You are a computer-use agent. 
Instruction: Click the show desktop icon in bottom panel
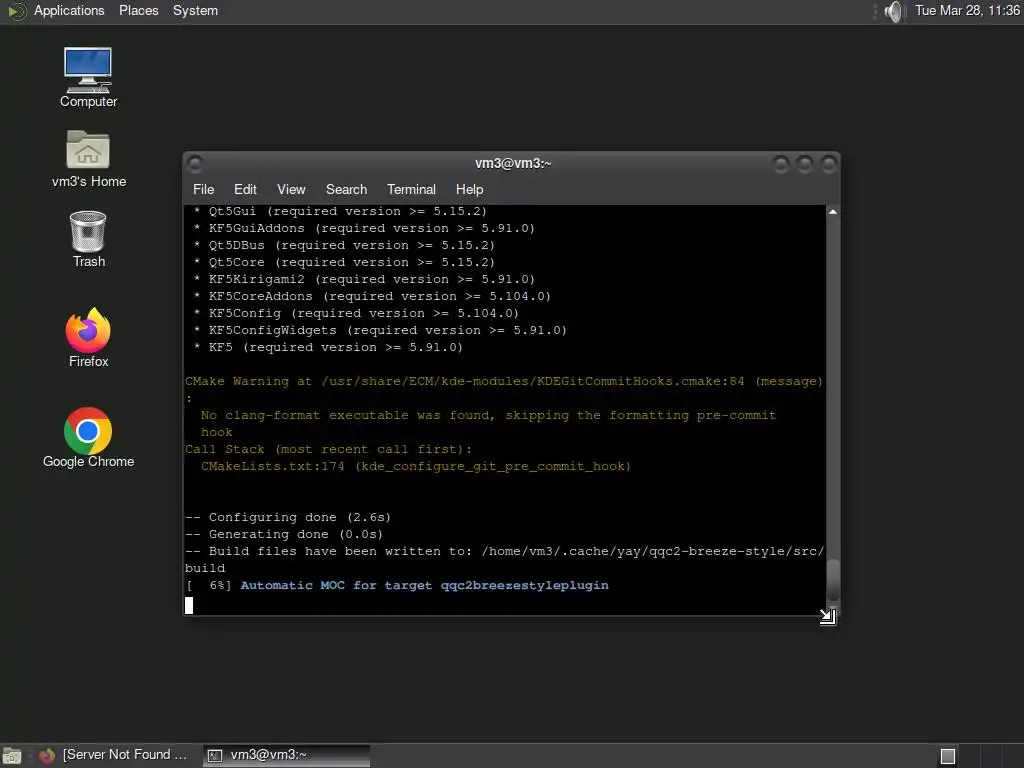pos(12,756)
